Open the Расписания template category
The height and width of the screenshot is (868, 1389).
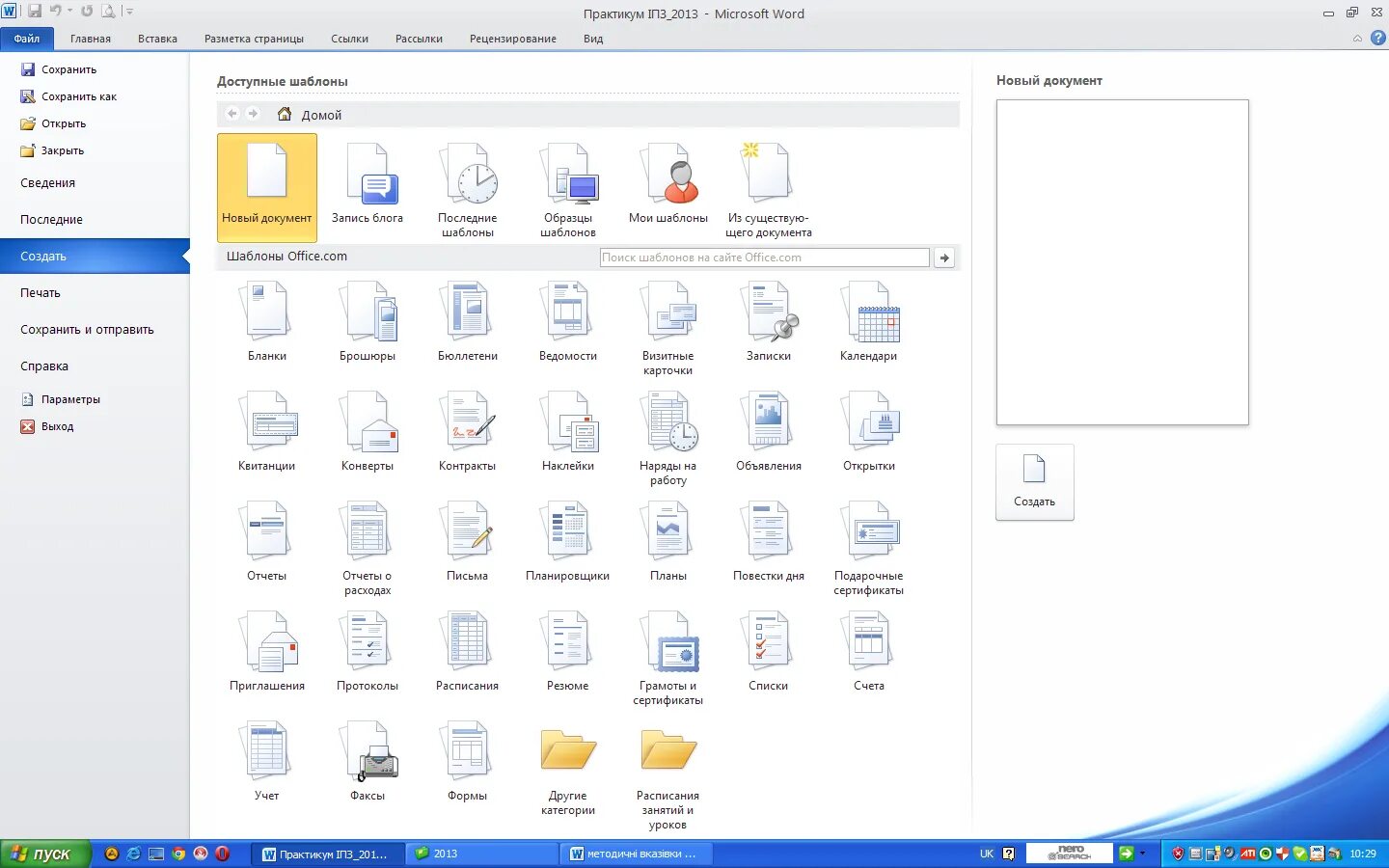[x=468, y=652]
